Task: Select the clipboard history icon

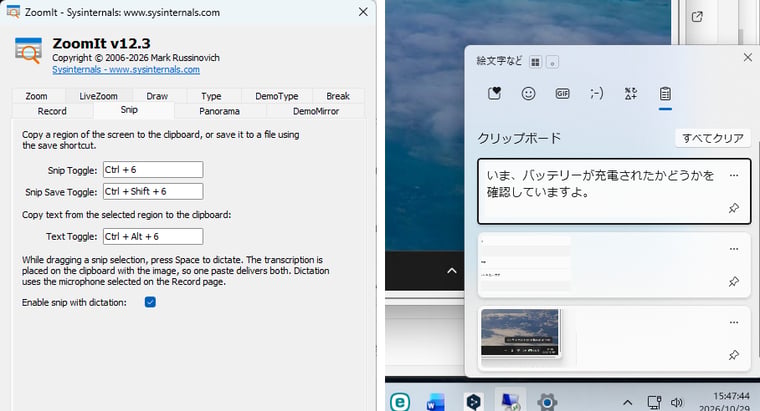Action: (x=665, y=93)
